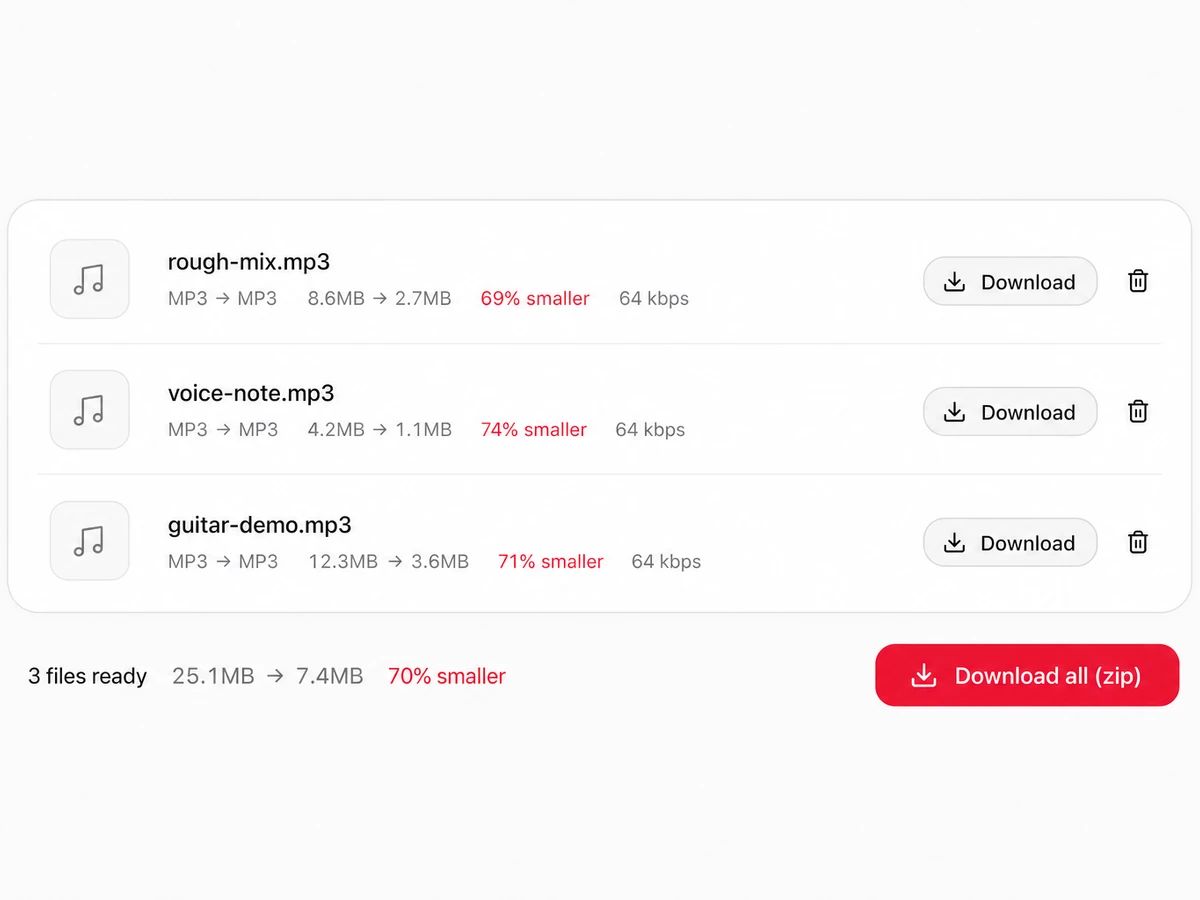Click the 70% smaller total label
The height and width of the screenshot is (900, 1200).
pyautogui.click(x=447, y=676)
